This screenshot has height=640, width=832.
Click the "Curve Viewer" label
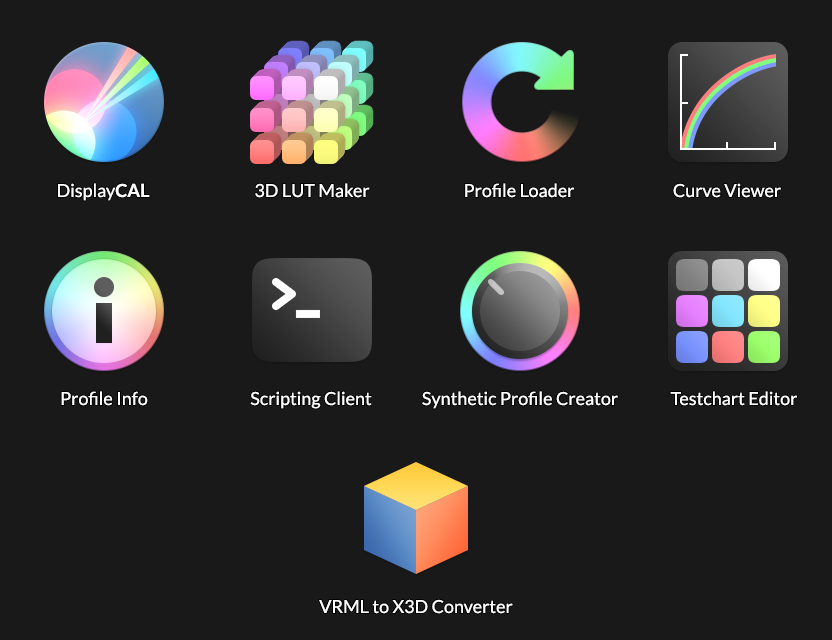726,191
